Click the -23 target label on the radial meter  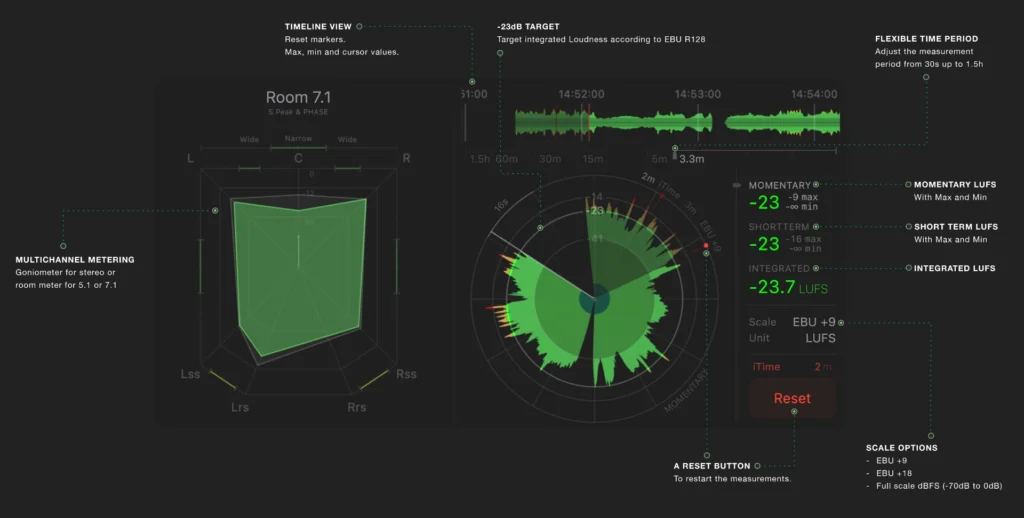pos(594,210)
